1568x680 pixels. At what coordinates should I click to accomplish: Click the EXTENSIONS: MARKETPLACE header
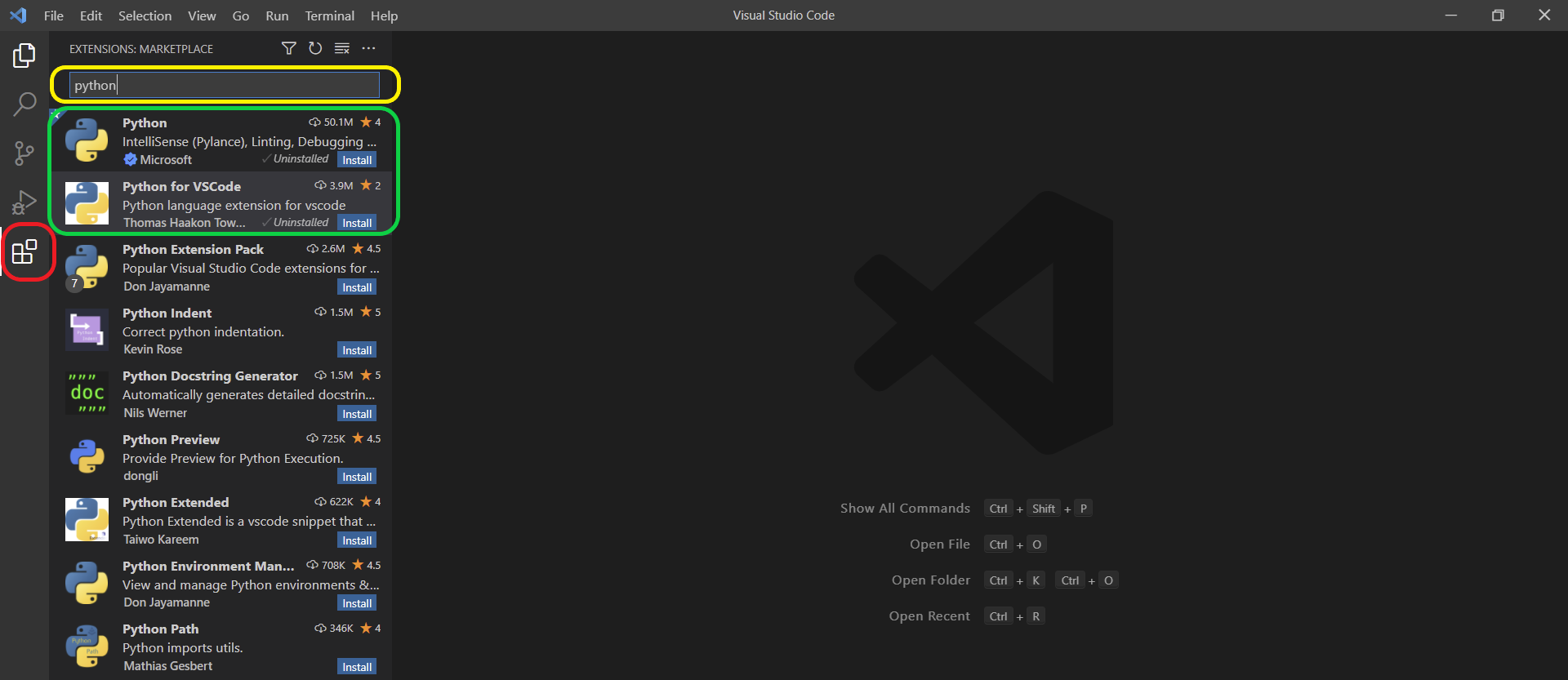click(x=141, y=49)
